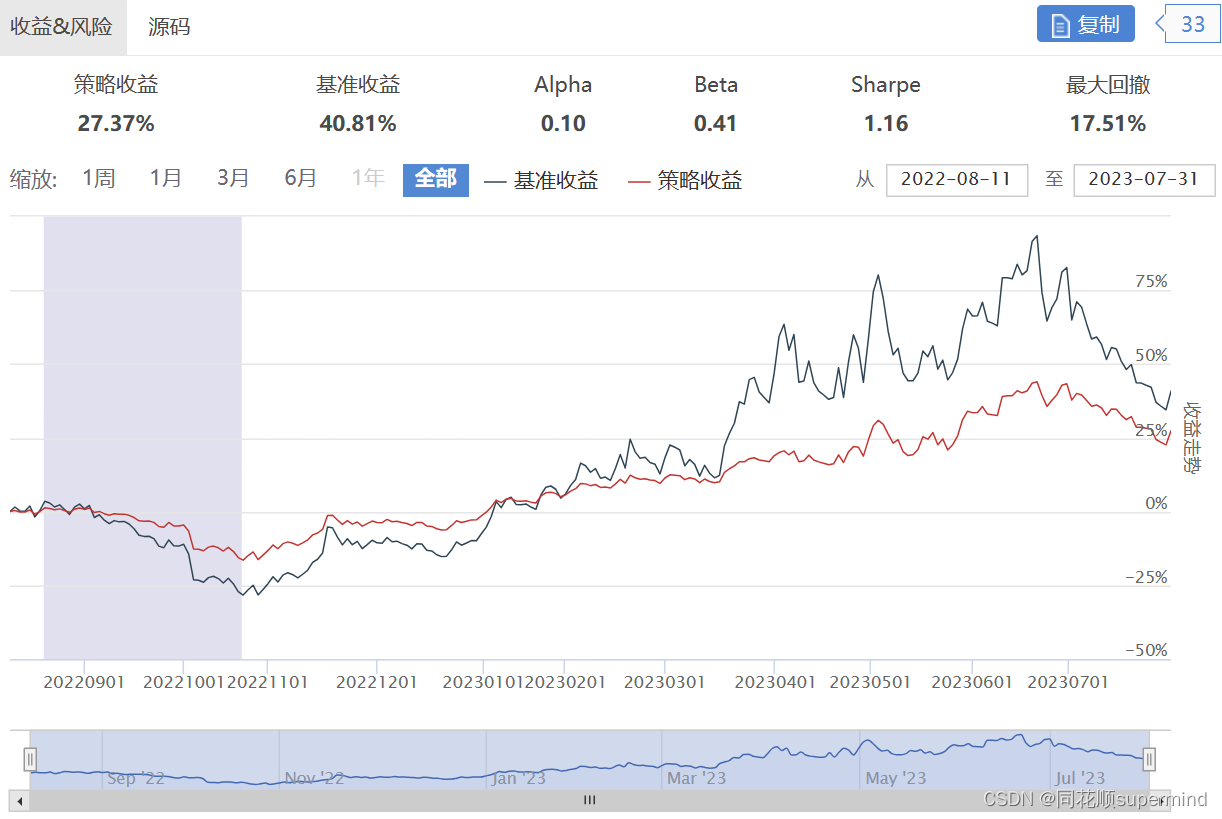Click the Alpha value 0.10
Screen dimensions: 1222x819
(x=563, y=124)
